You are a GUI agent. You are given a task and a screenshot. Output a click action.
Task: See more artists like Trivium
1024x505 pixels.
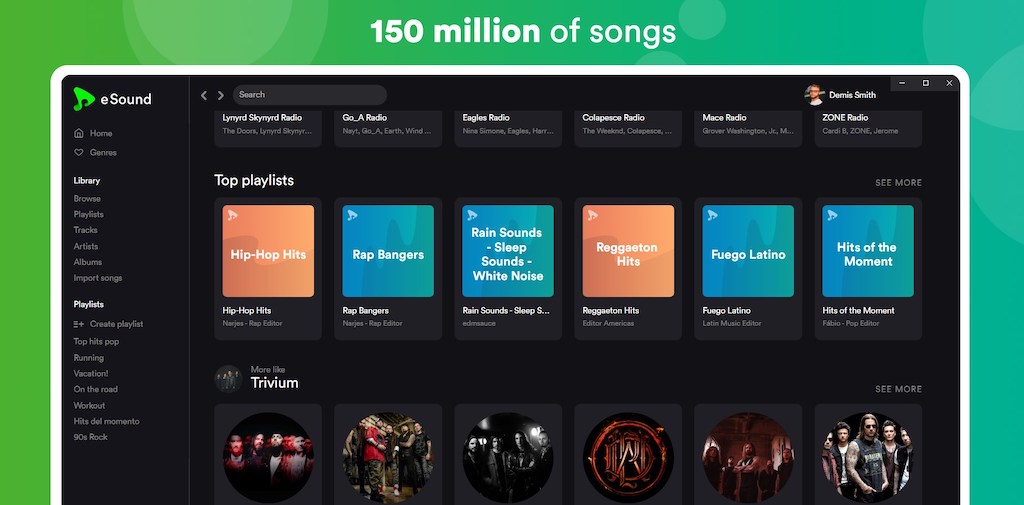pyautogui.click(x=899, y=389)
